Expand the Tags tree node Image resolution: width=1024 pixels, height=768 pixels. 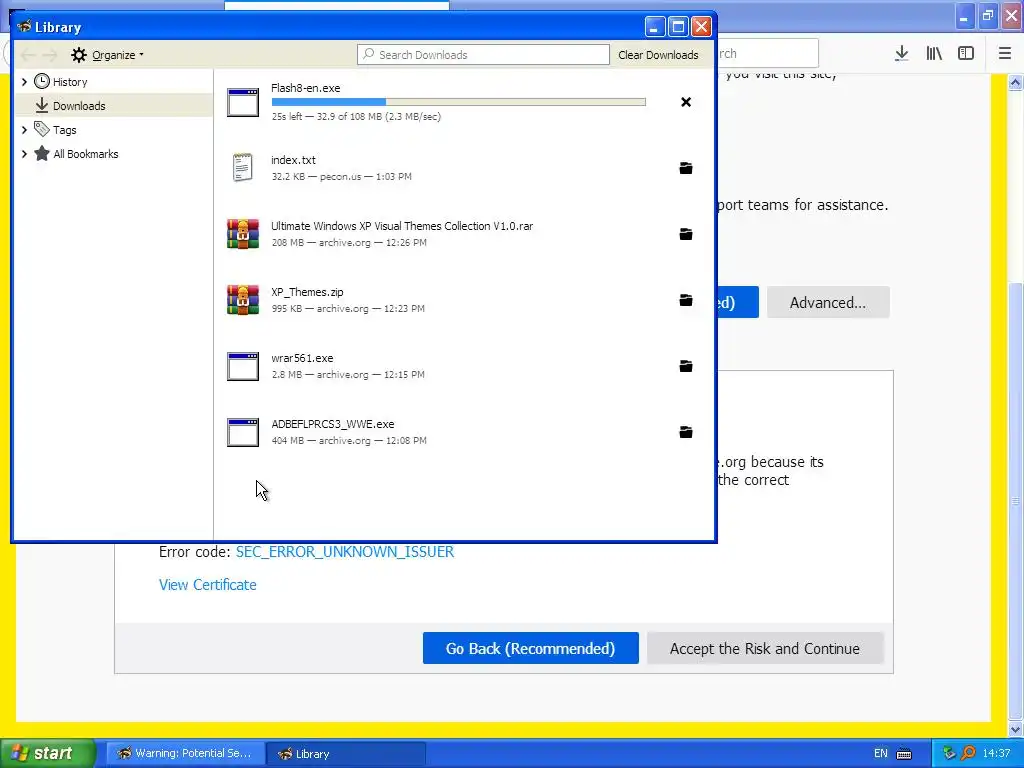(25, 129)
